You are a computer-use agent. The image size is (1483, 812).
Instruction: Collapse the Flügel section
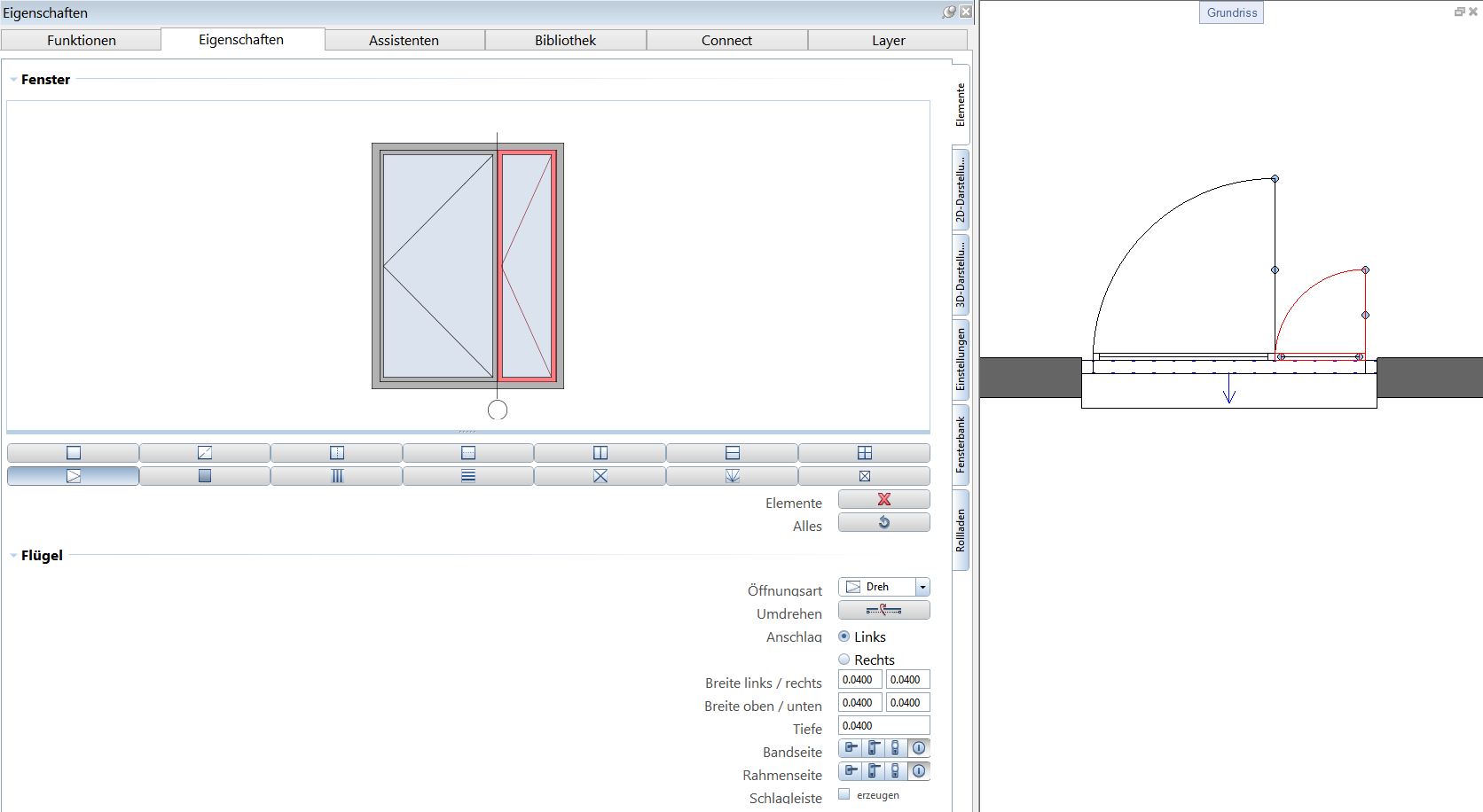pos(13,556)
